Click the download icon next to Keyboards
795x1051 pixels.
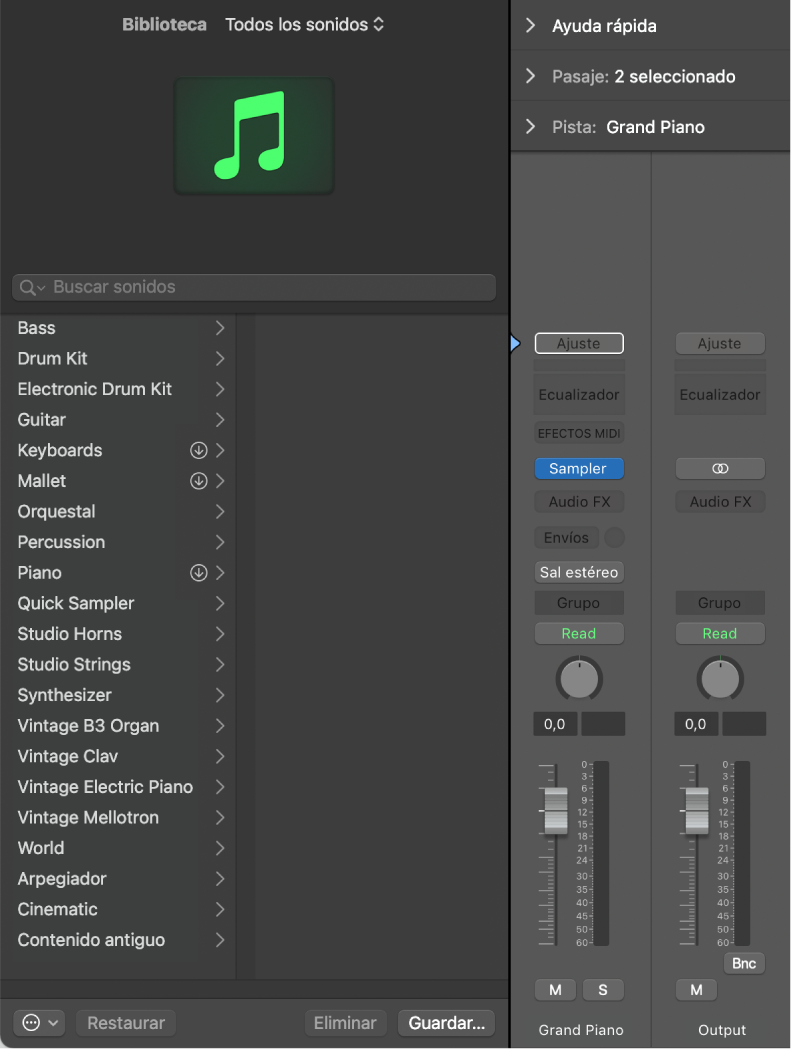pyautogui.click(x=198, y=451)
